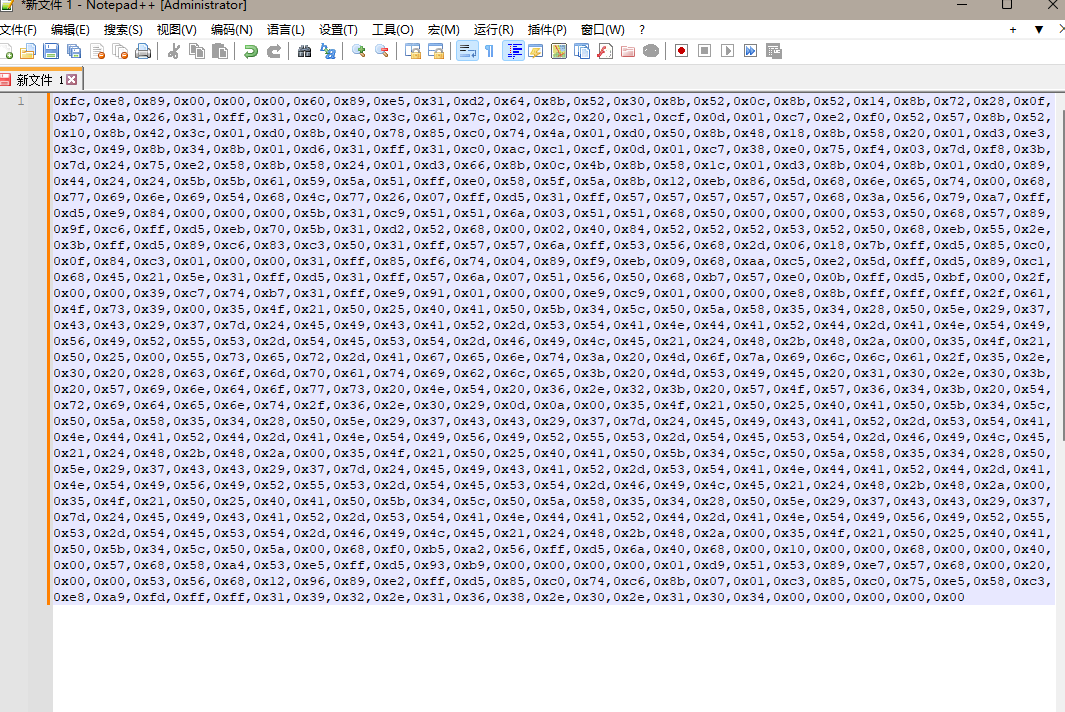1065x712 pixels.
Task: Toggle the Document Map panel
Action: click(x=559, y=51)
